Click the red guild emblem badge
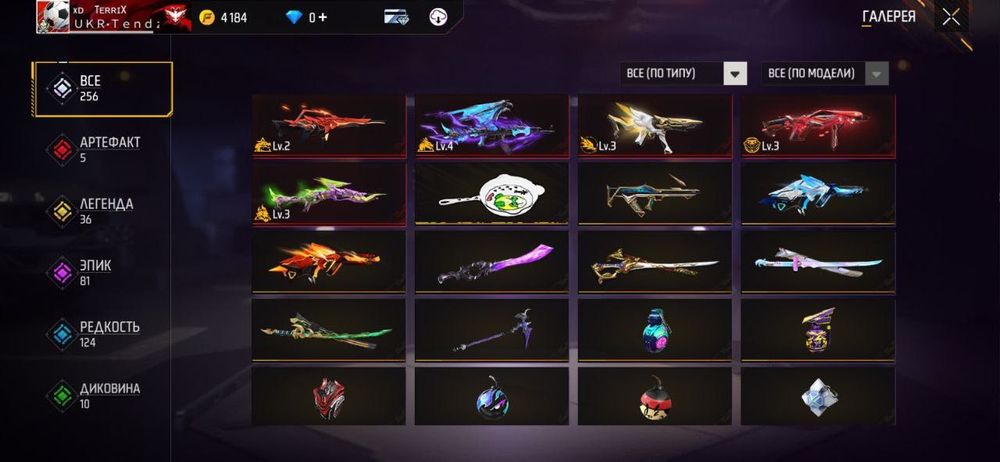This screenshot has height=462, width=1000. pyautogui.click(x=173, y=17)
